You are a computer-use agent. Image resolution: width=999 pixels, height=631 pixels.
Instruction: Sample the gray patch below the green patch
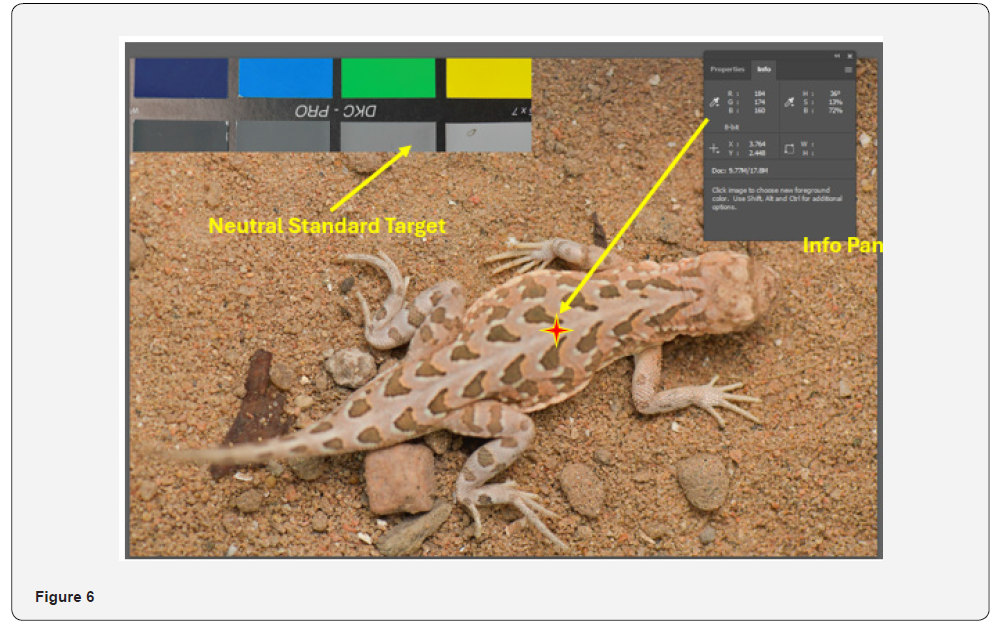click(x=388, y=136)
